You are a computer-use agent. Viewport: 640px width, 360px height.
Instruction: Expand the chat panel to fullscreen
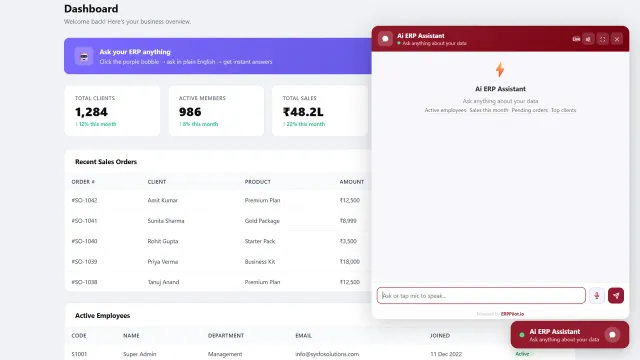602,39
